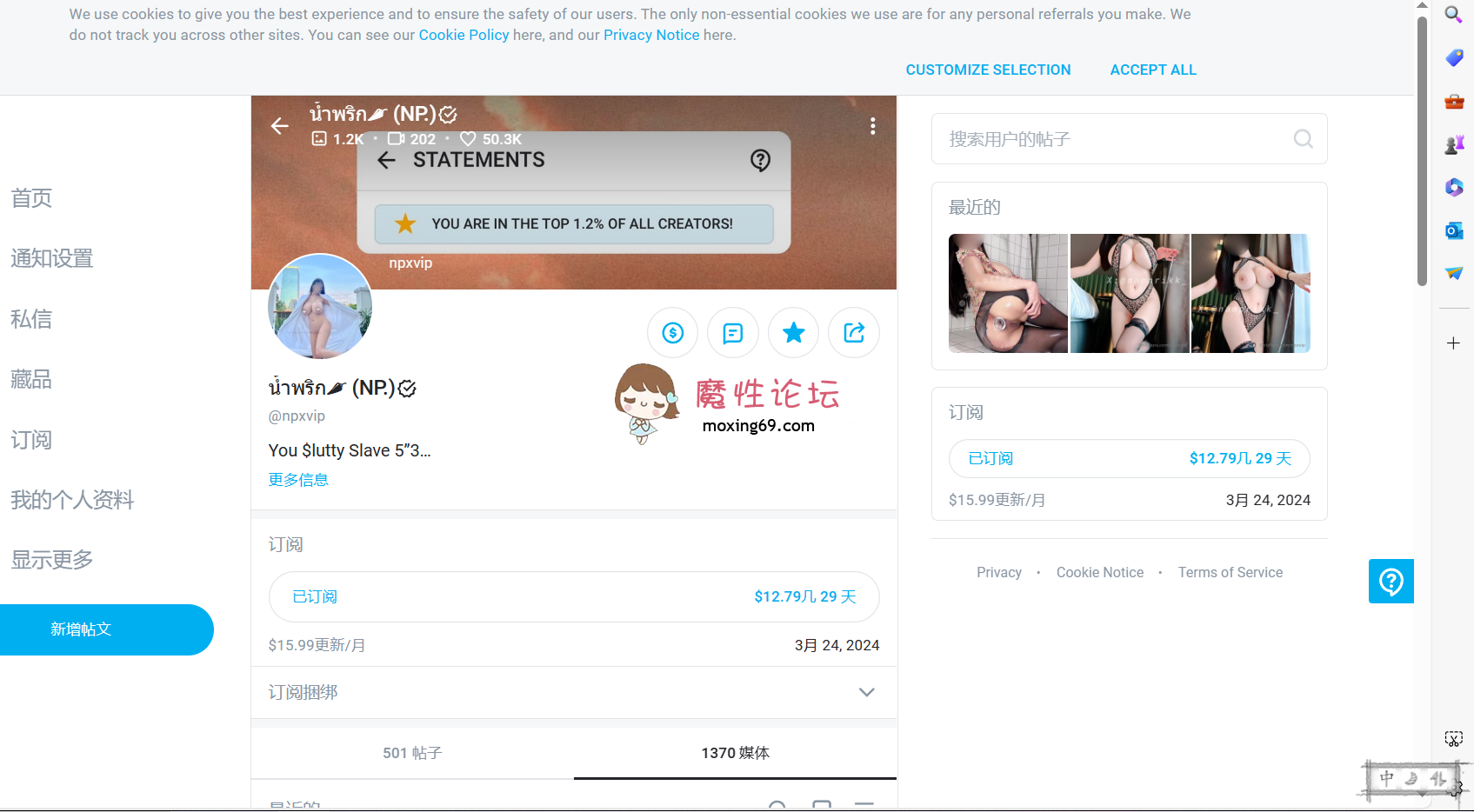The width and height of the screenshot is (1474, 812).
Task: Click the 搜索用户的帖子 search field
Action: [1087, 139]
